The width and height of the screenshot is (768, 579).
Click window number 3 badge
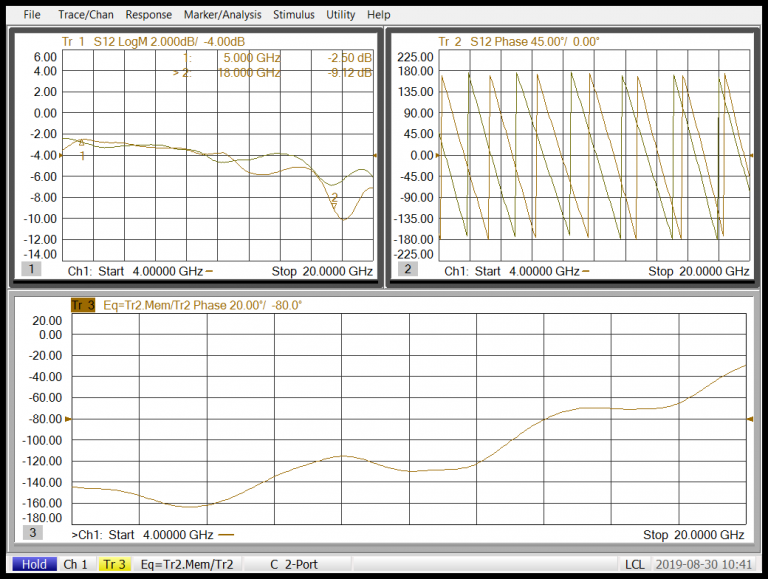[x=33, y=532]
